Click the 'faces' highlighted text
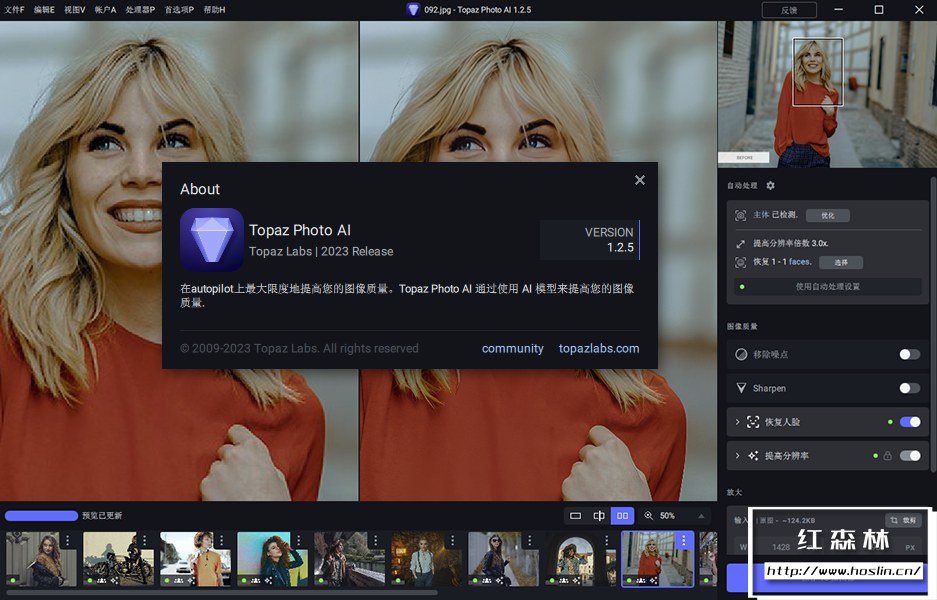The height and width of the screenshot is (600, 937). click(x=800, y=262)
